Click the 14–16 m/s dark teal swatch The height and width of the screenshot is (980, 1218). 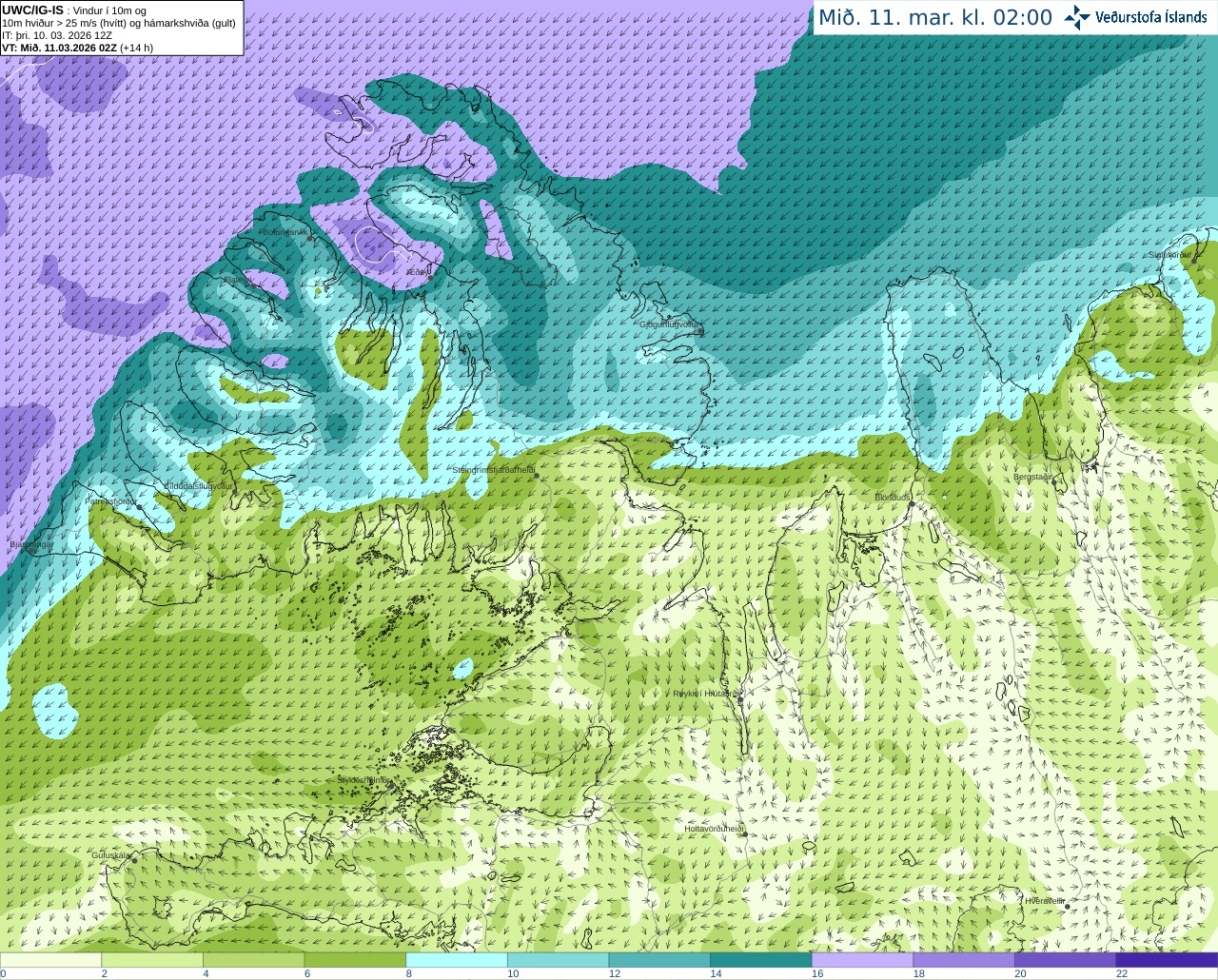[x=760, y=960]
